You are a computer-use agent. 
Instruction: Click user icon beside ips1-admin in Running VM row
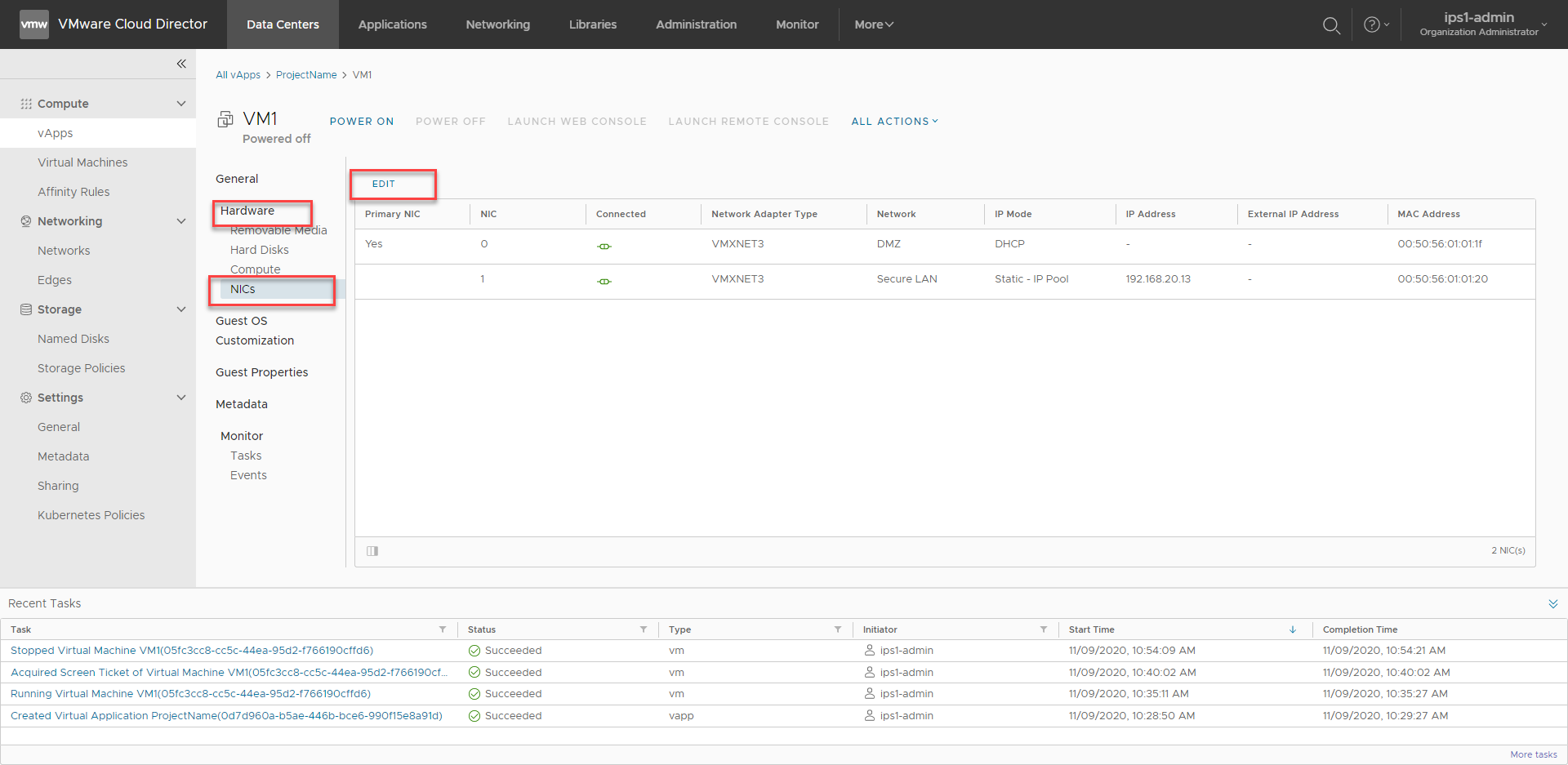point(870,694)
